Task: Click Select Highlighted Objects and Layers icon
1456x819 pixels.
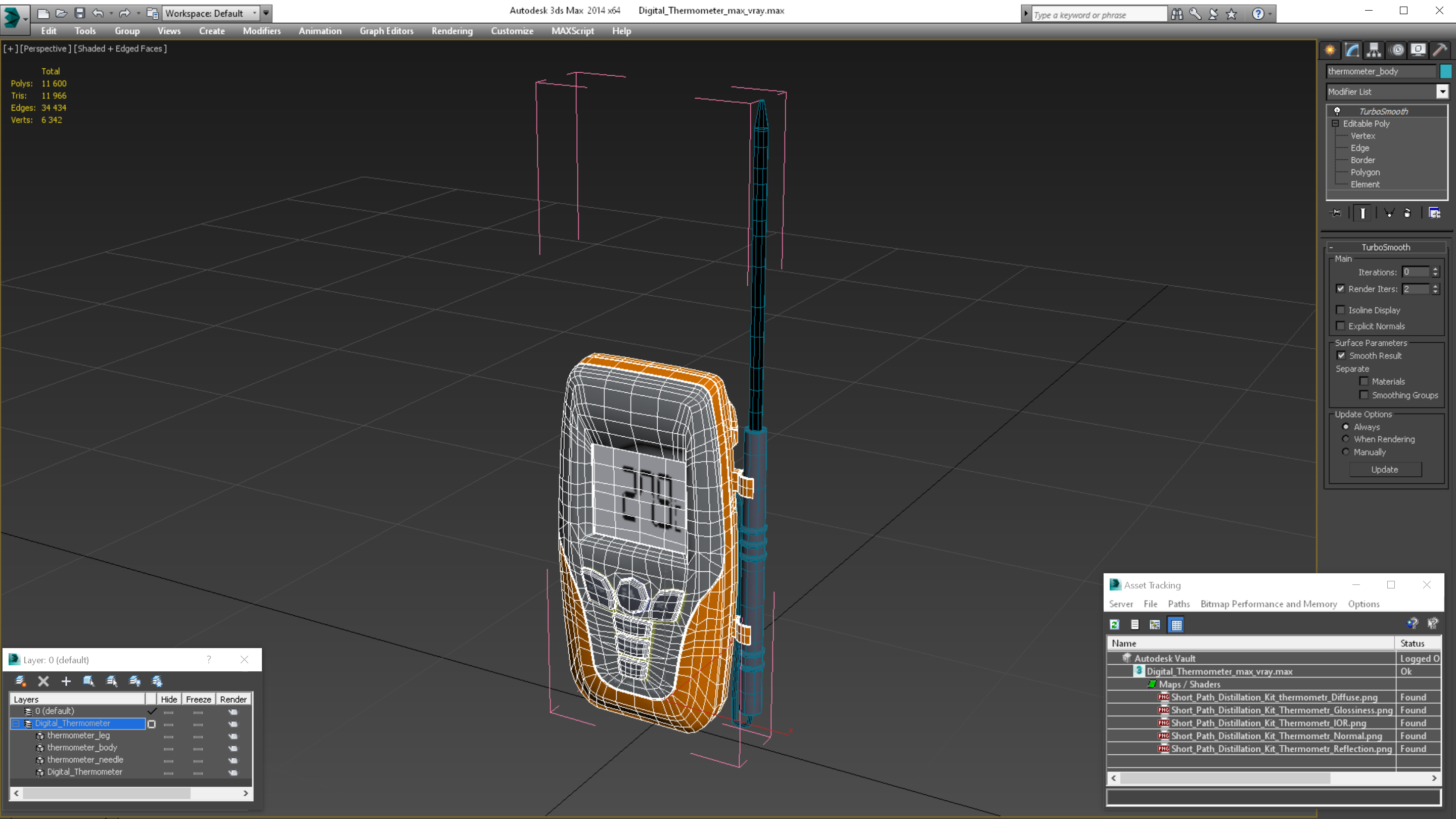Action: [89, 681]
